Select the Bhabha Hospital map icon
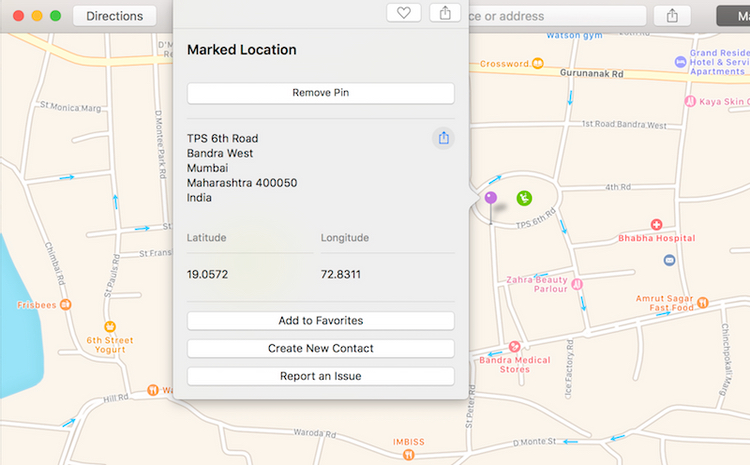Screen dimensions: 750x465 pyautogui.click(x=656, y=225)
